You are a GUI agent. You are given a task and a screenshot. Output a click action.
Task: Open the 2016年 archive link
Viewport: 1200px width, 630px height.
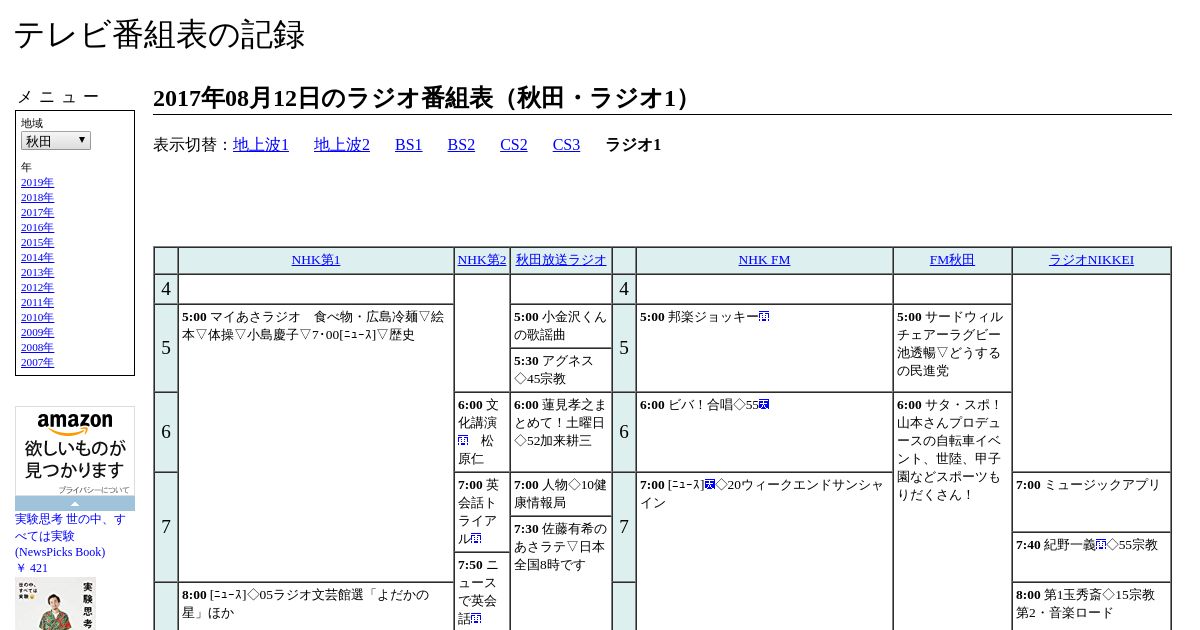(x=37, y=228)
